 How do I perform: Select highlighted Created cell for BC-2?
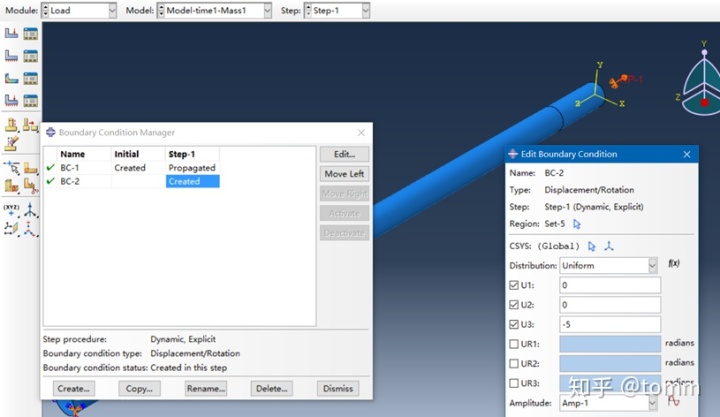[x=192, y=181]
